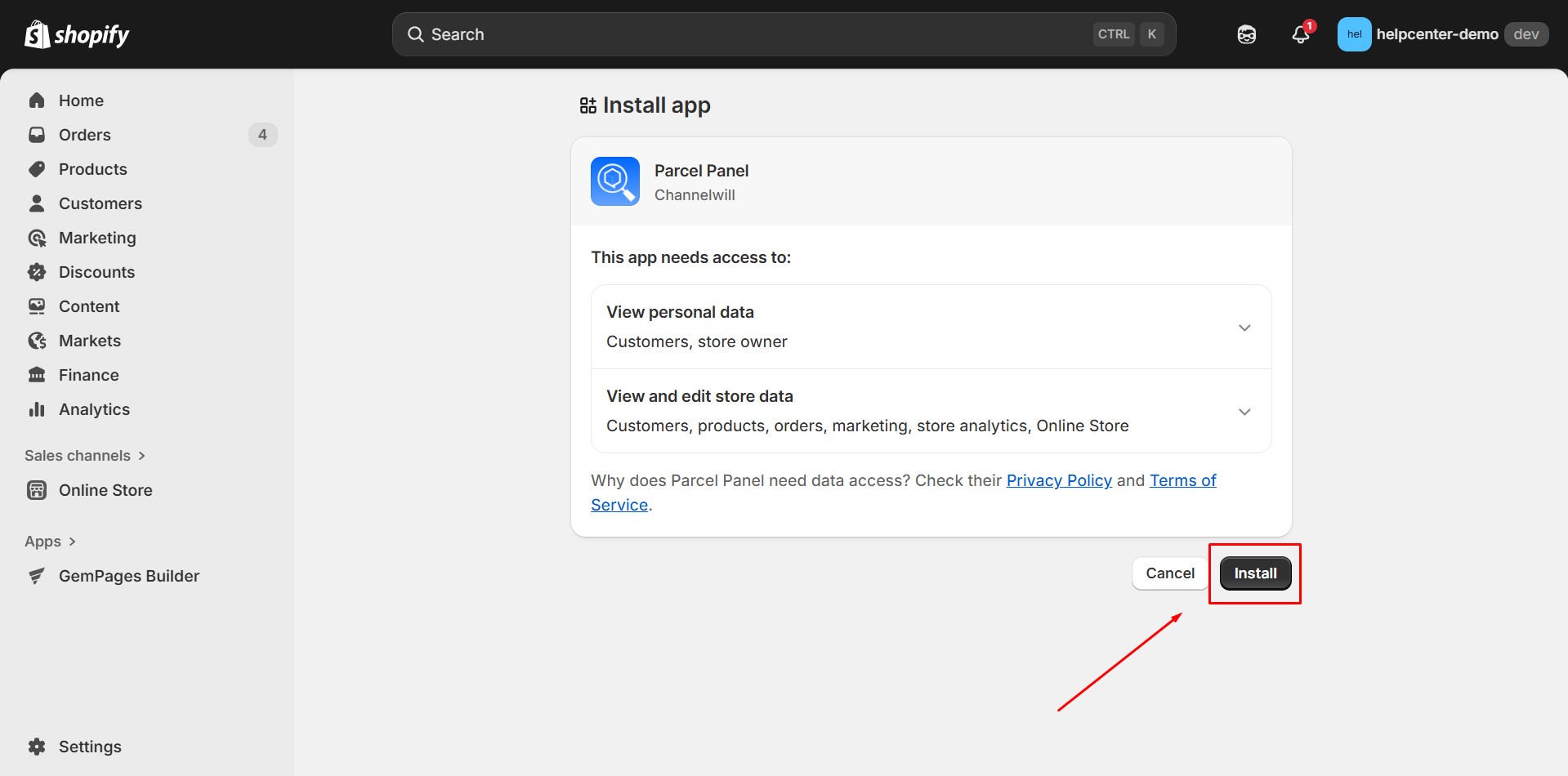Click the Analytics bar chart icon

(x=37, y=409)
